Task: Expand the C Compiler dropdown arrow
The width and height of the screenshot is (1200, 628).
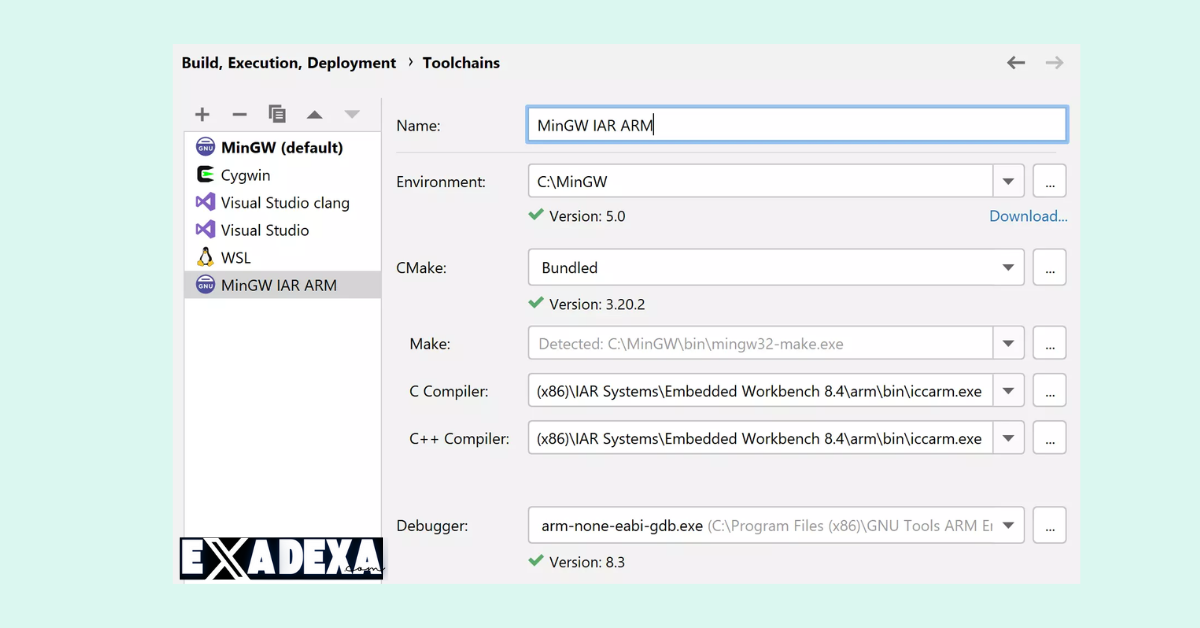Action: pos(1008,391)
